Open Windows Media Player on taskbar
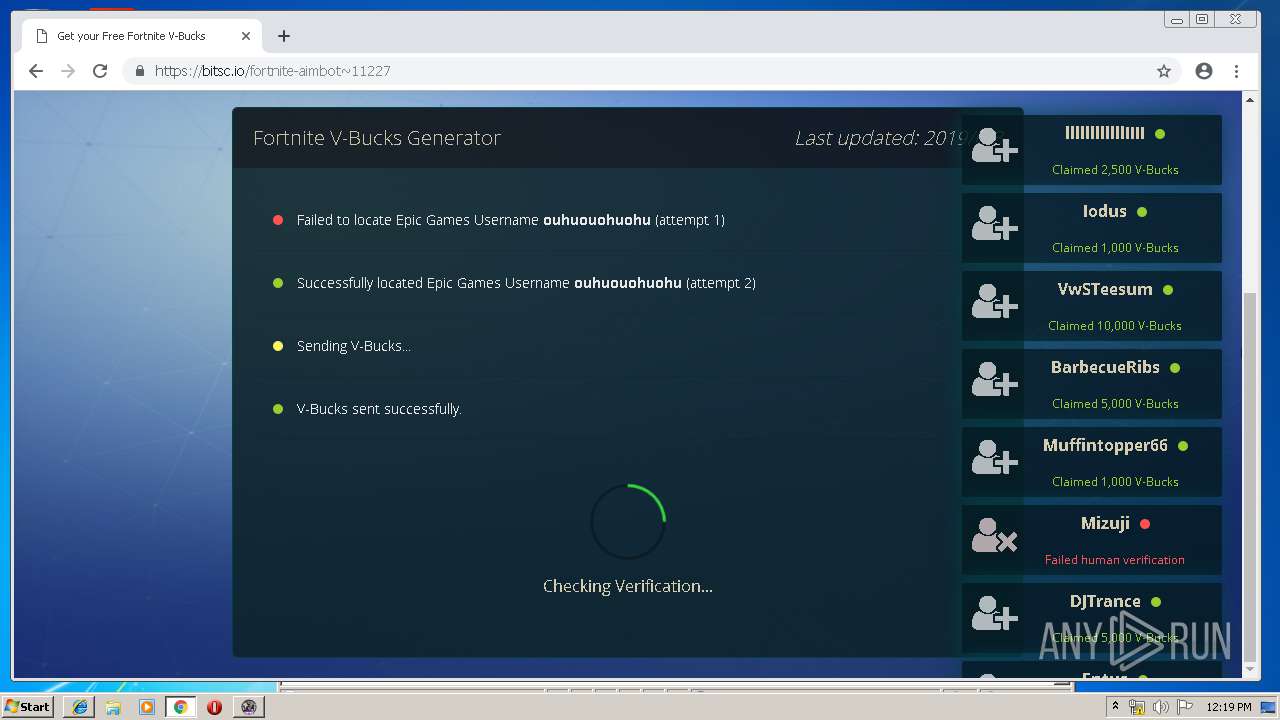This screenshot has width=1280, height=720. point(147,707)
